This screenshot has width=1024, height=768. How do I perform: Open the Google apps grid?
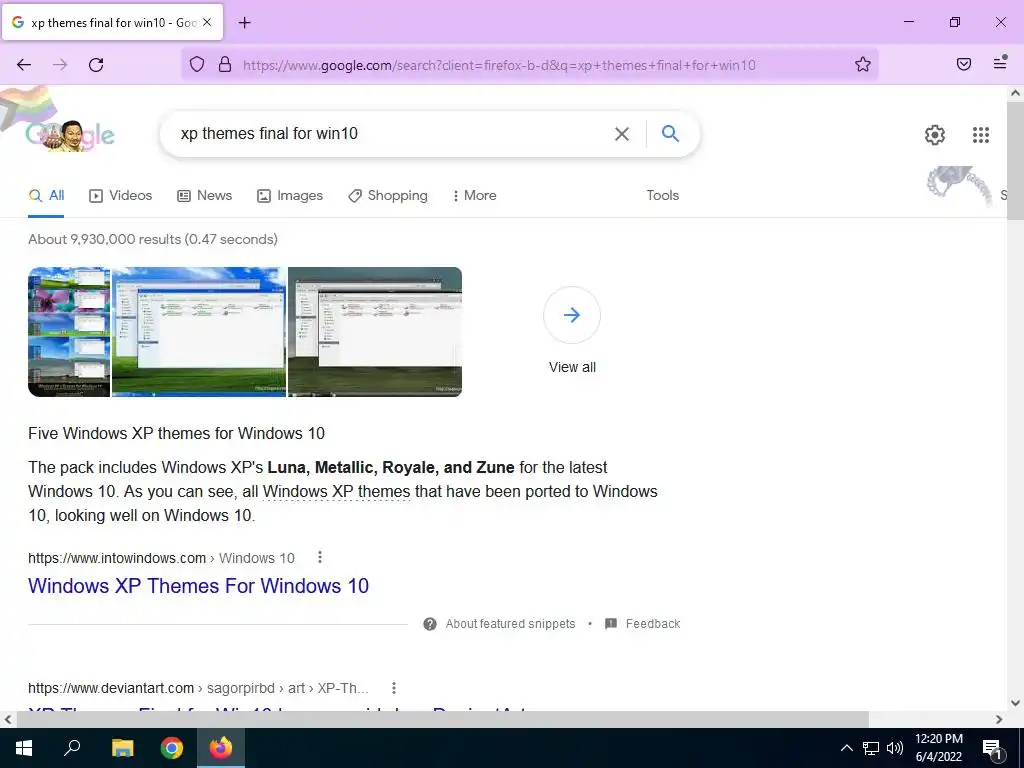[981, 135]
